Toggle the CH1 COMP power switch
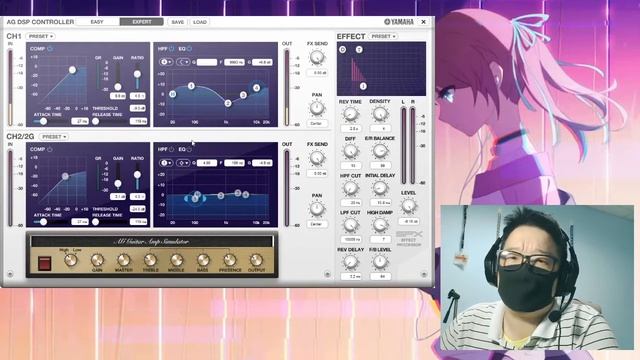Image resolution: width=640 pixels, height=360 pixels. coord(50,49)
